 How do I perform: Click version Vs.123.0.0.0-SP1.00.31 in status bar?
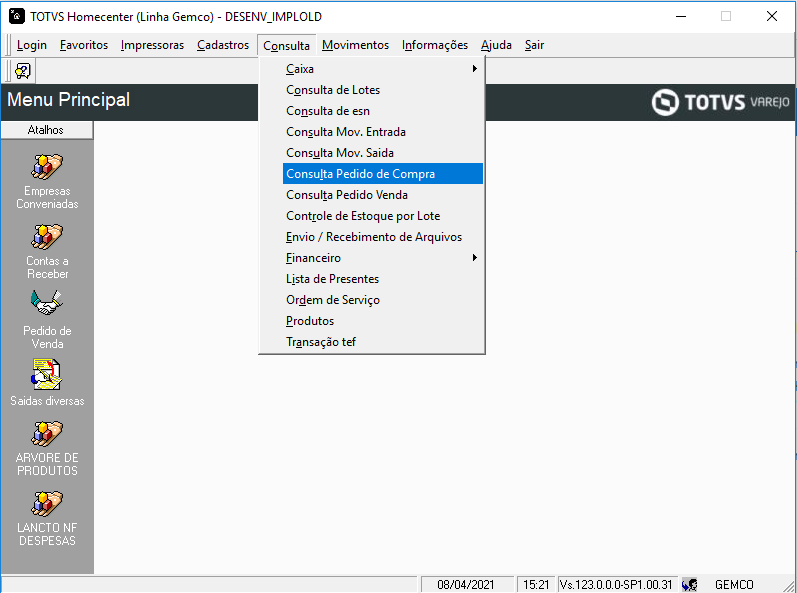(616, 585)
